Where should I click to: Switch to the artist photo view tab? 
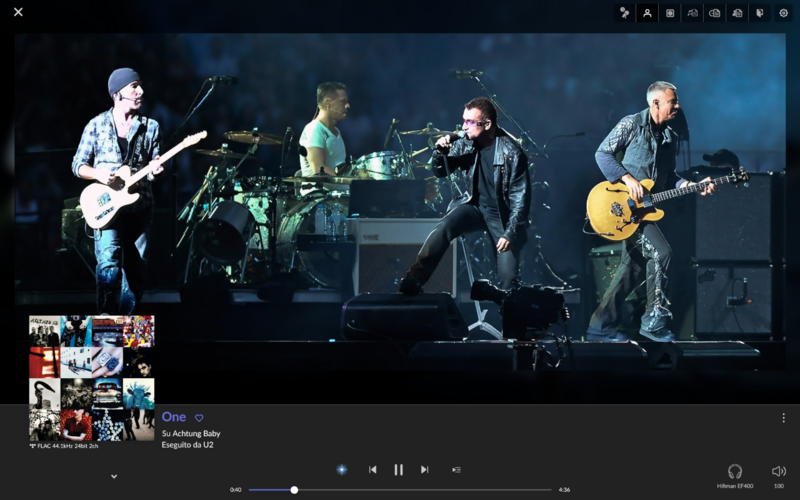(x=647, y=13)
